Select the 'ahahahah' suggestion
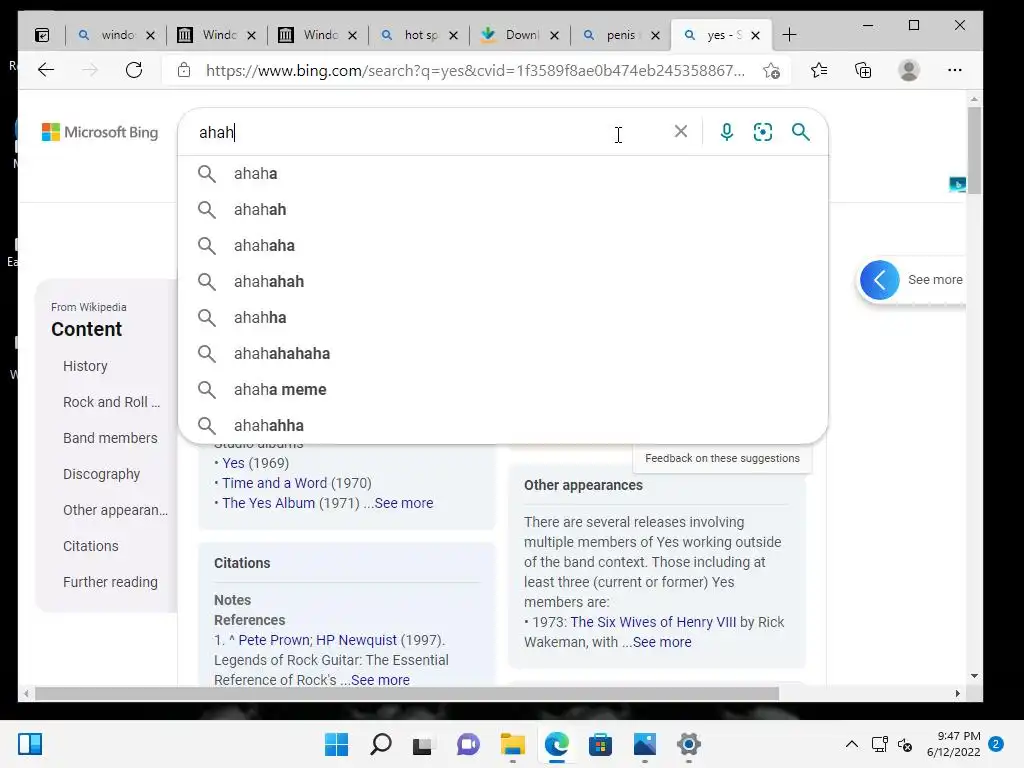 (503, 281)
